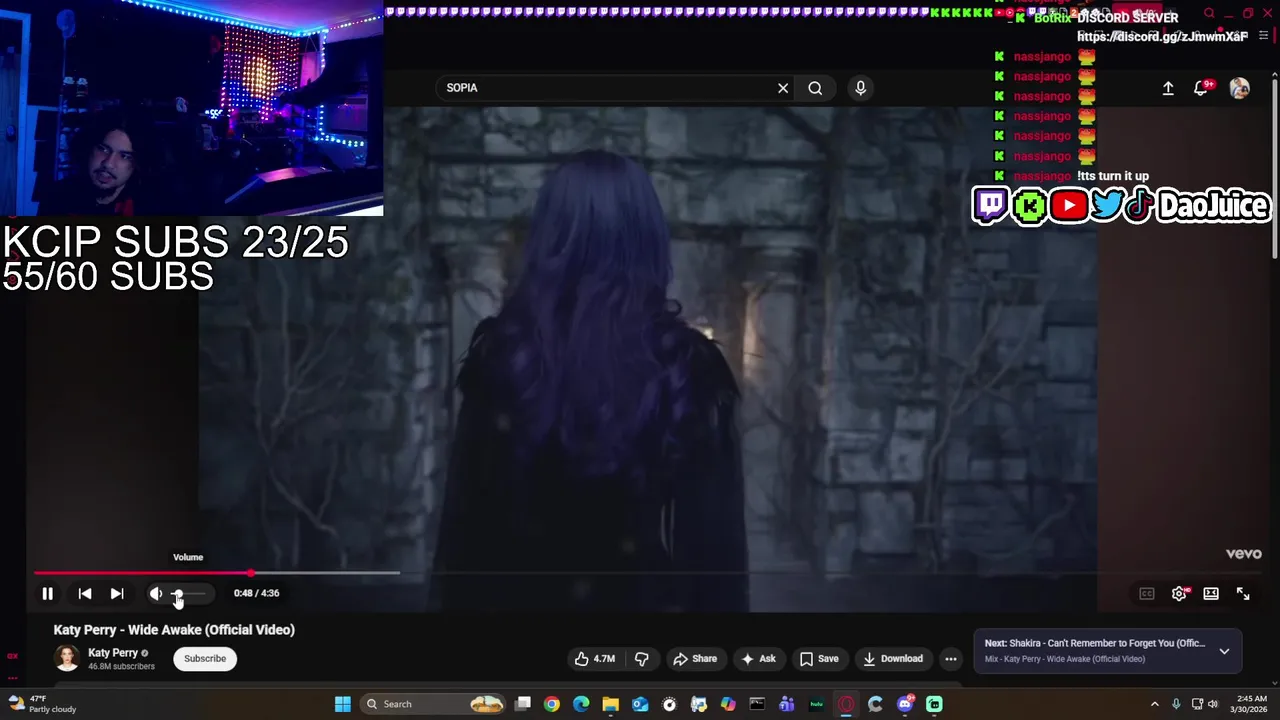Open the browser easy setup lines icon
This screenshot has height=720, width=1280.
click(x=1263, y=36)
